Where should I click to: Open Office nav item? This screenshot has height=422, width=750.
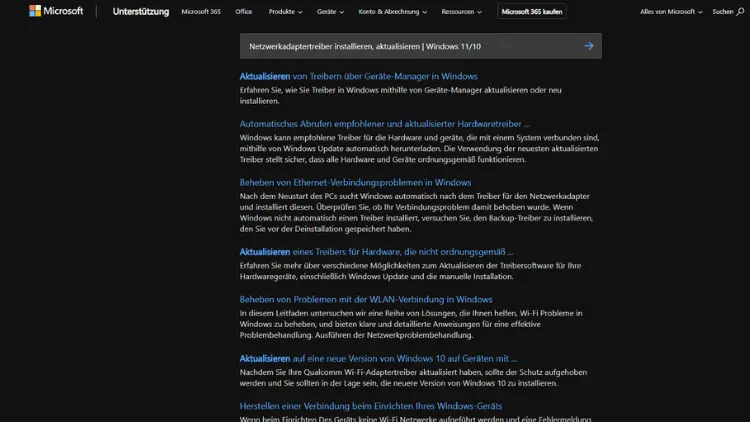coord(243,11)
